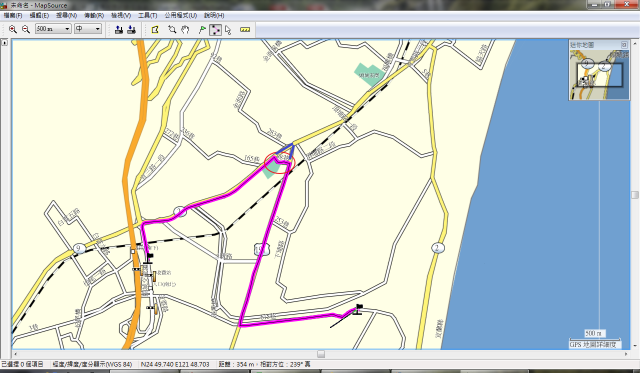Click the zoom out magnifier icon
The image size is (640, 373).
(x=26, y=29)
